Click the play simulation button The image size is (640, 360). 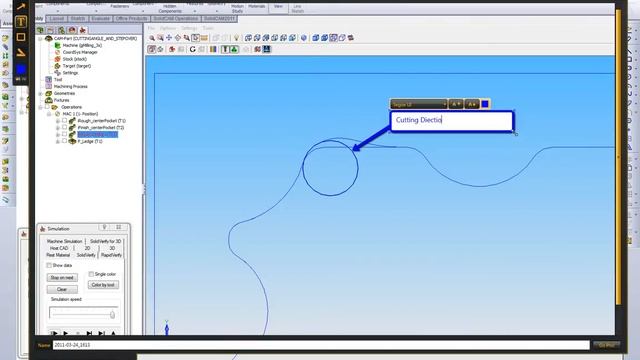point(66,333)
